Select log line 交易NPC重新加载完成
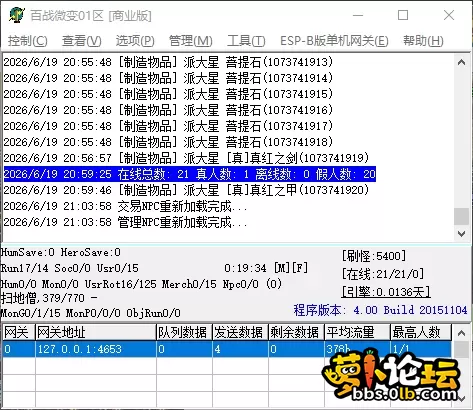The image size is (473, 410). coord(125,206)
